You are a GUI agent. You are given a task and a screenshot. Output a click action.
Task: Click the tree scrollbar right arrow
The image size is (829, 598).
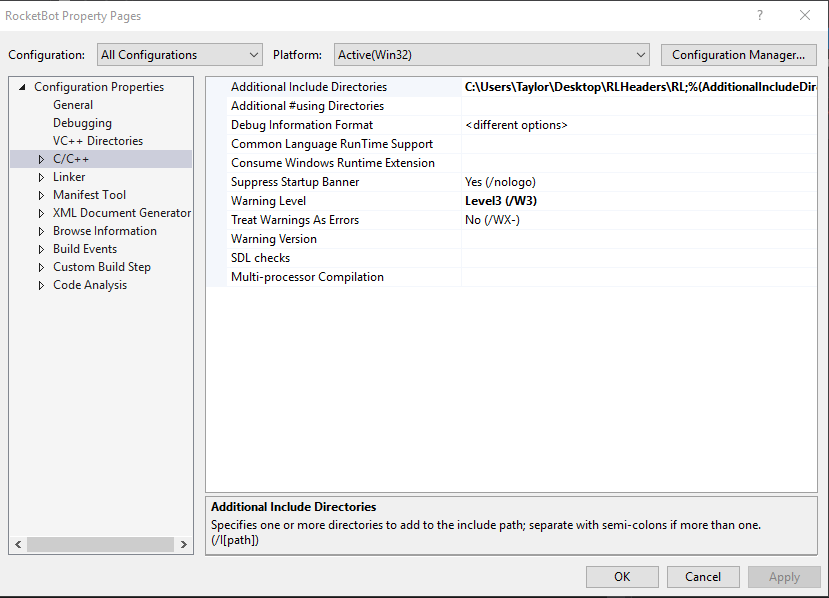pyautogui.click(x=183, y=544)
